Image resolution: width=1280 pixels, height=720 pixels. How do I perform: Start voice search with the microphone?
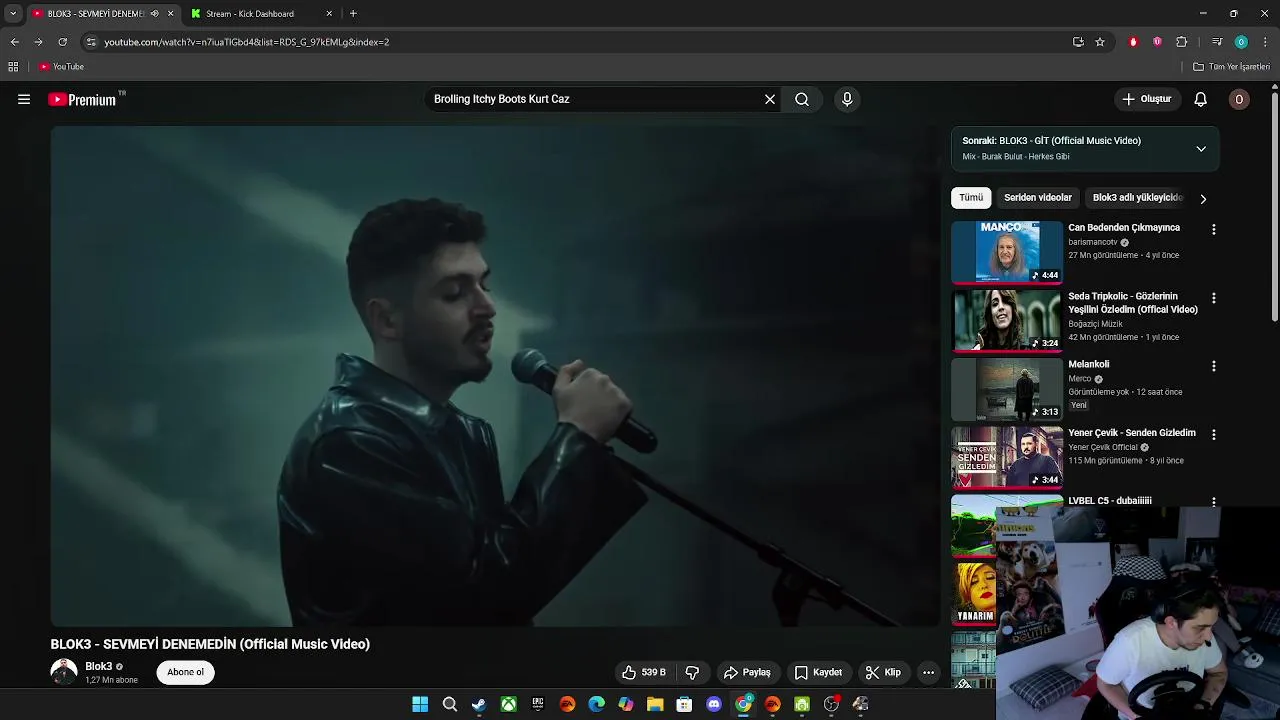point(847,99)
